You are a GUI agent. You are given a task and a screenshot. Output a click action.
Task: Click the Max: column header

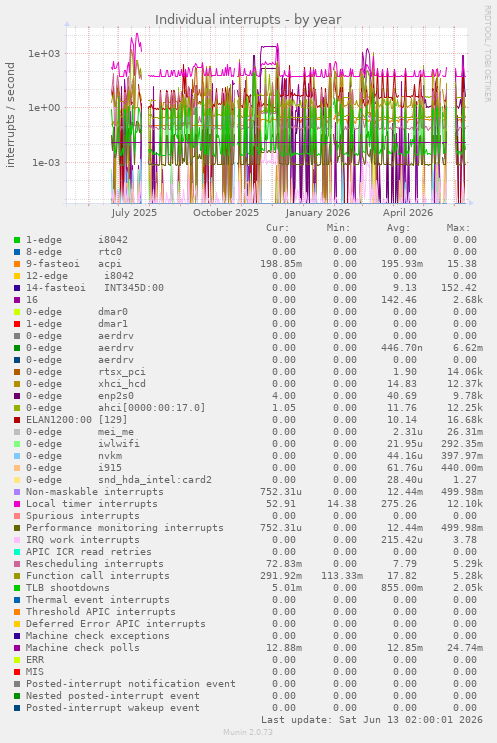click(x=458, y=228)
